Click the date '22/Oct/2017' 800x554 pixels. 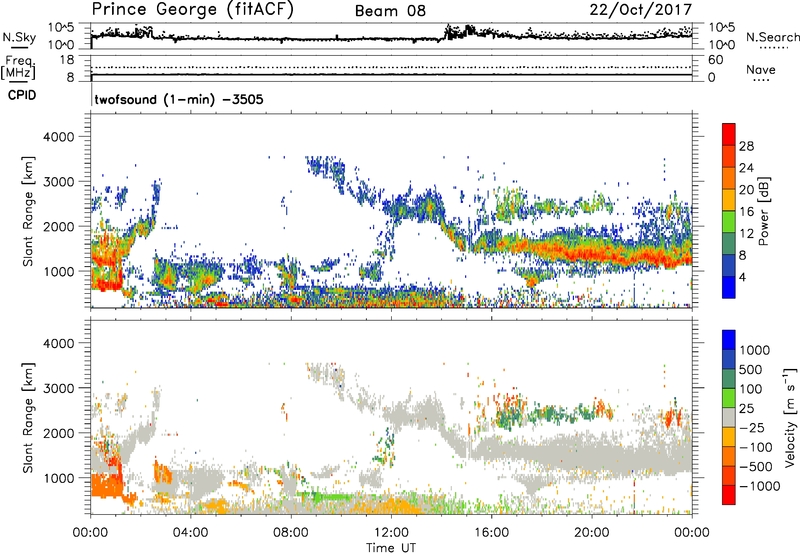click(x=641, y=10)
